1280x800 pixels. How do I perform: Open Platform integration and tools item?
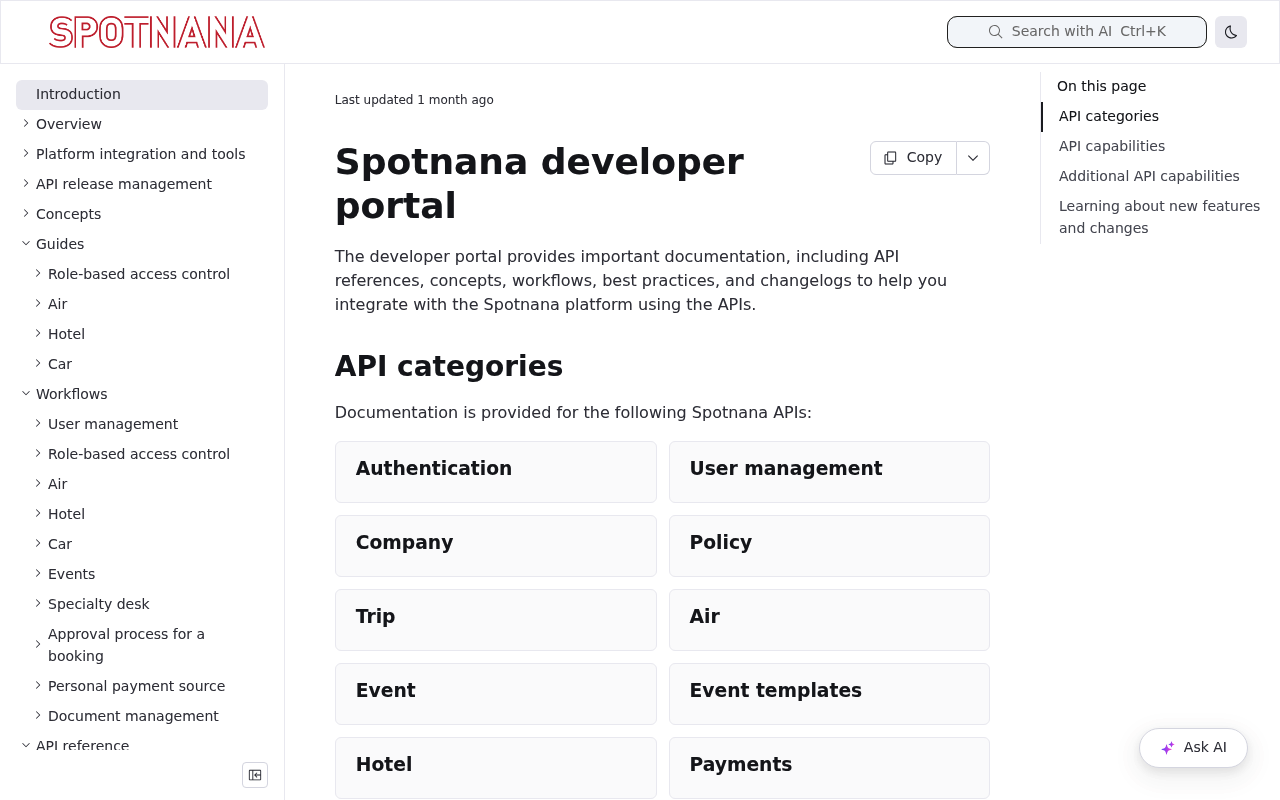click(x=141, y=154)
